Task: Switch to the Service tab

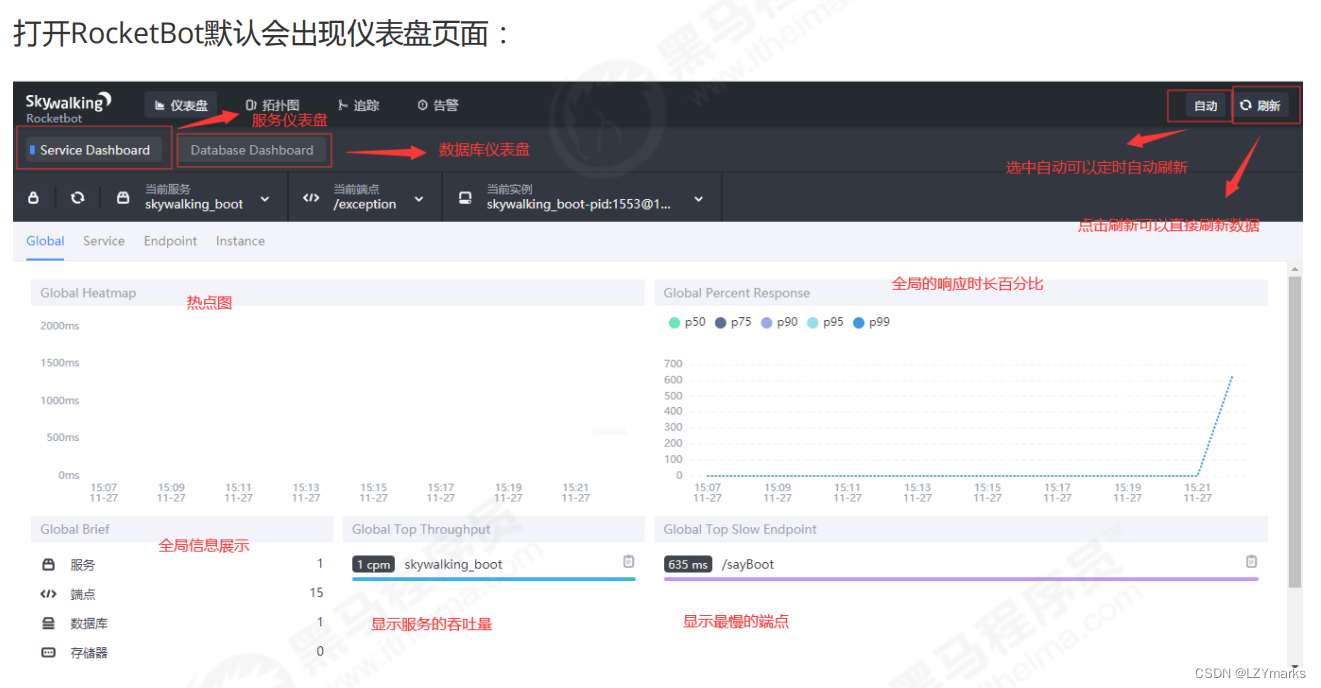Action: click(x=104, y=241)
